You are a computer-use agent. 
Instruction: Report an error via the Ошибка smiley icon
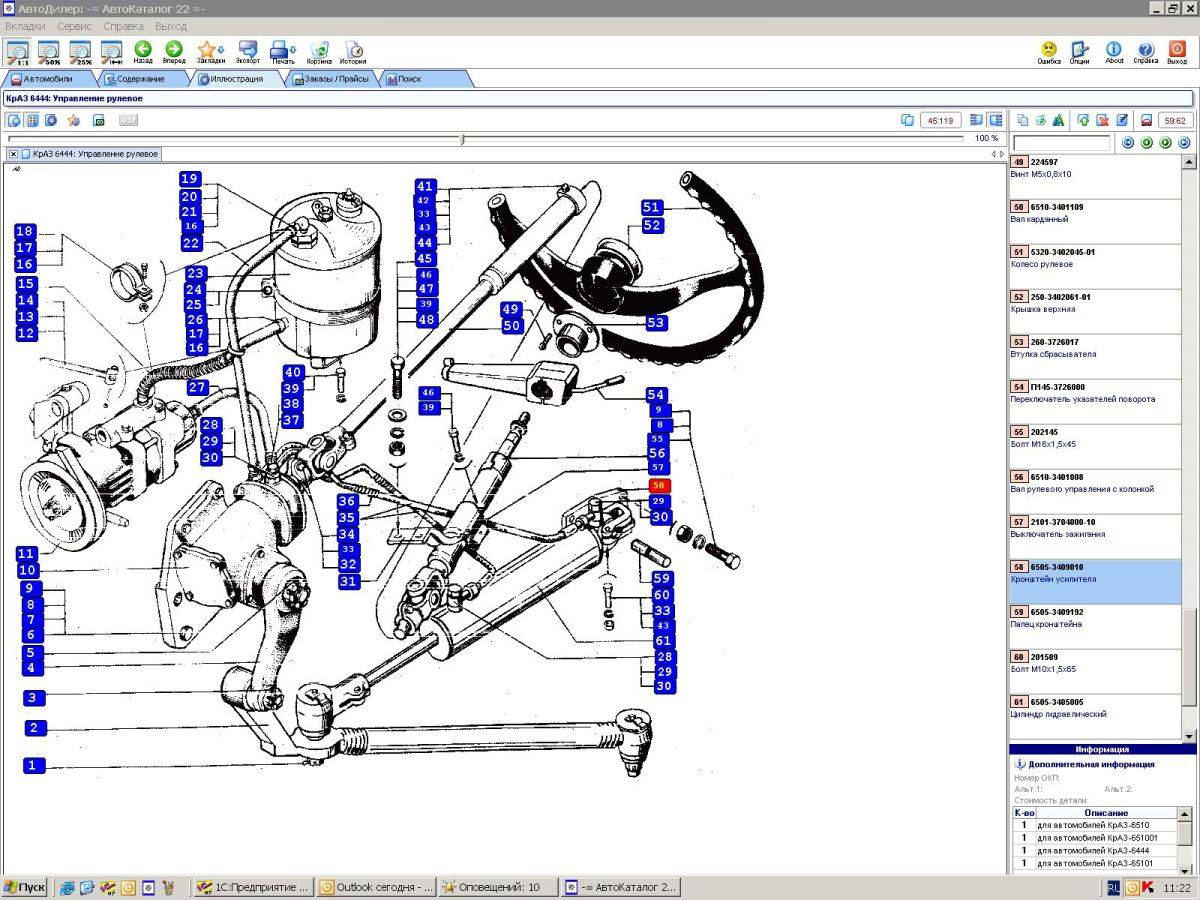[x=1049, y=52]
